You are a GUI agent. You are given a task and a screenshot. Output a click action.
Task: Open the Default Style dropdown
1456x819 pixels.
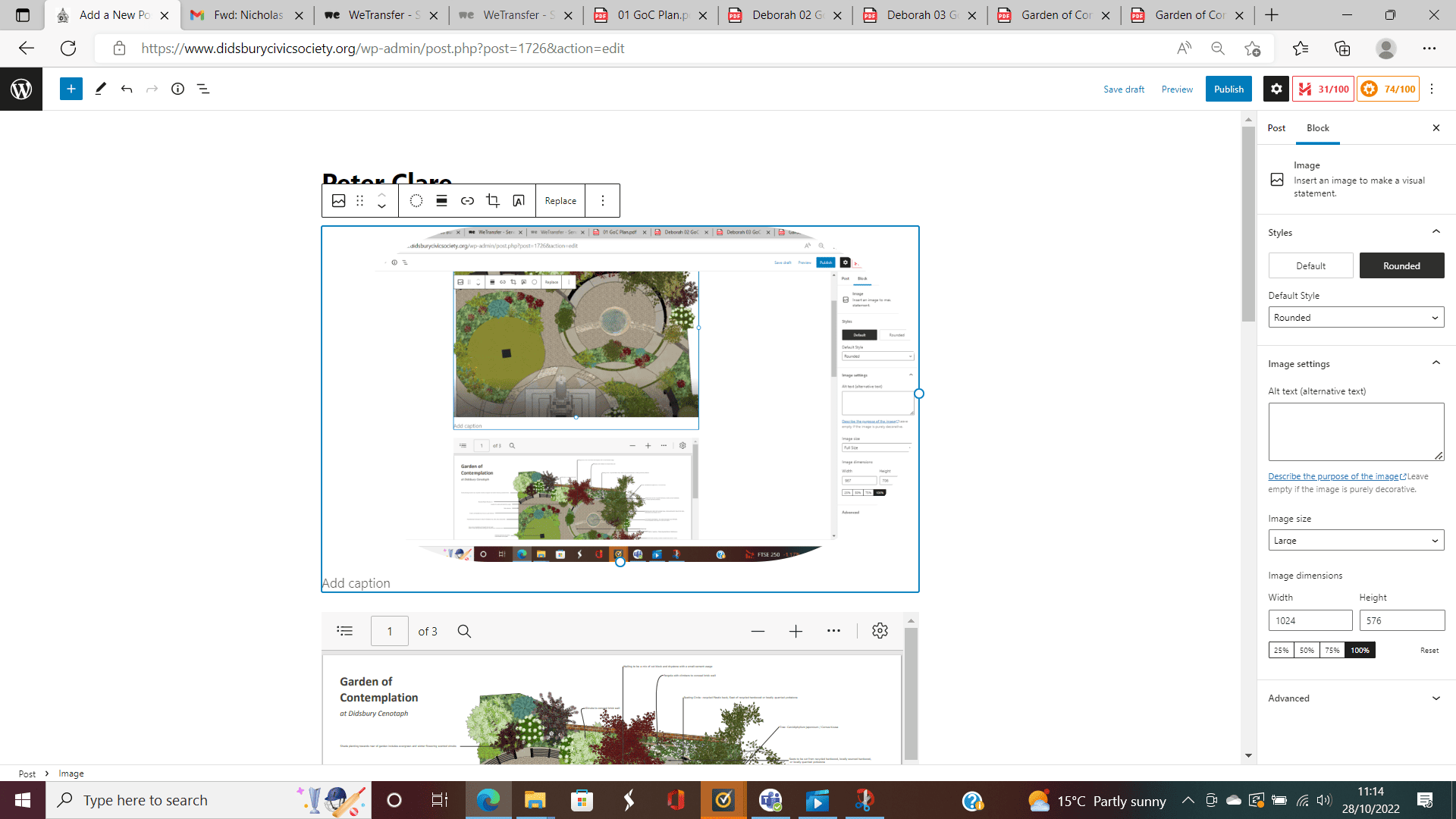pos(1356,318)
